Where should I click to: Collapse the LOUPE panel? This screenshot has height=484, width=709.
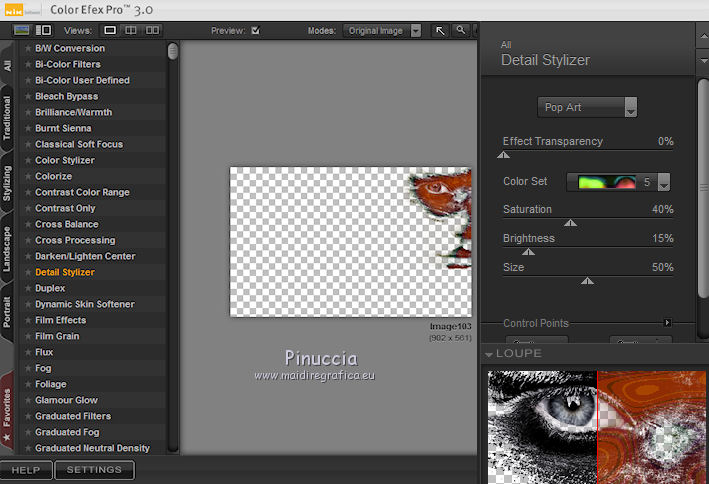[x=489, y=354]
